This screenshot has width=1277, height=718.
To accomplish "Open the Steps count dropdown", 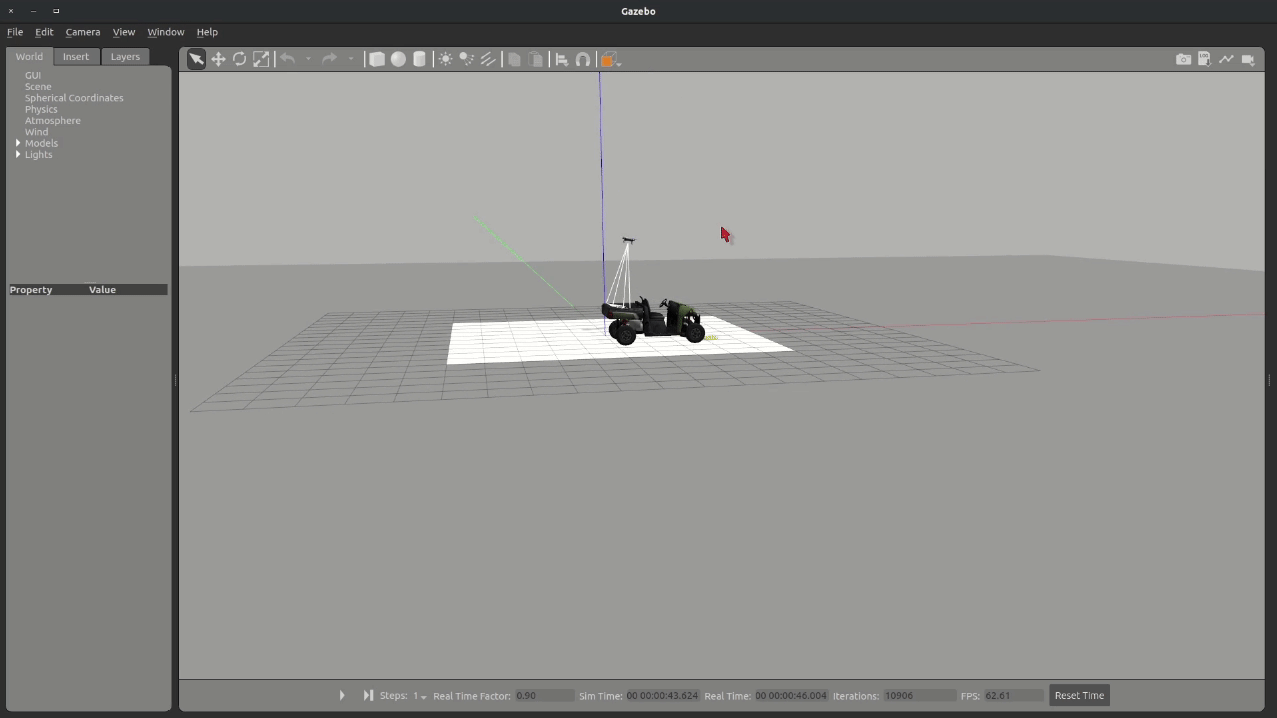I will click(x=420, y=696).
